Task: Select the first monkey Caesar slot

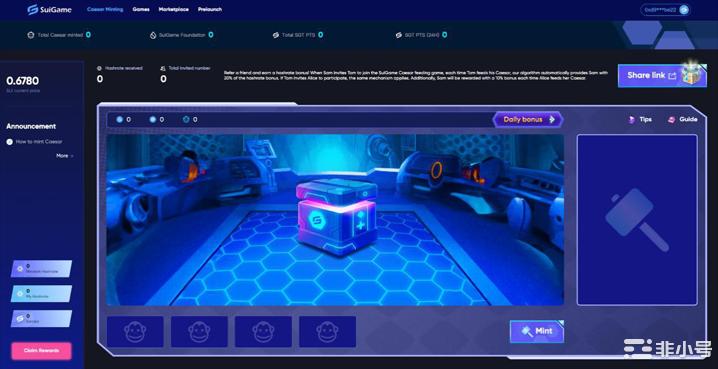Action: [135, 331]
